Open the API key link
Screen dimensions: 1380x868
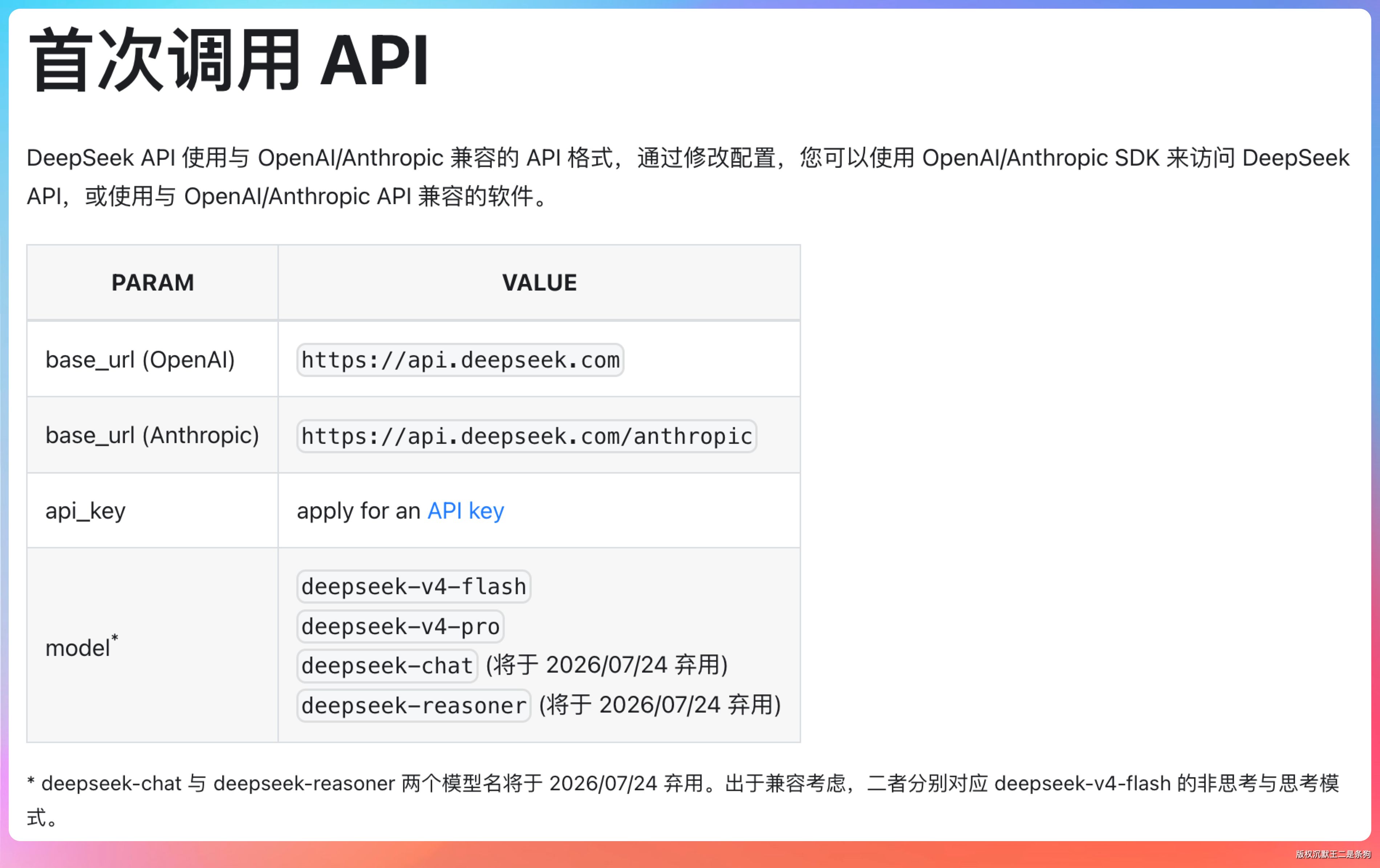click(465, 511)
